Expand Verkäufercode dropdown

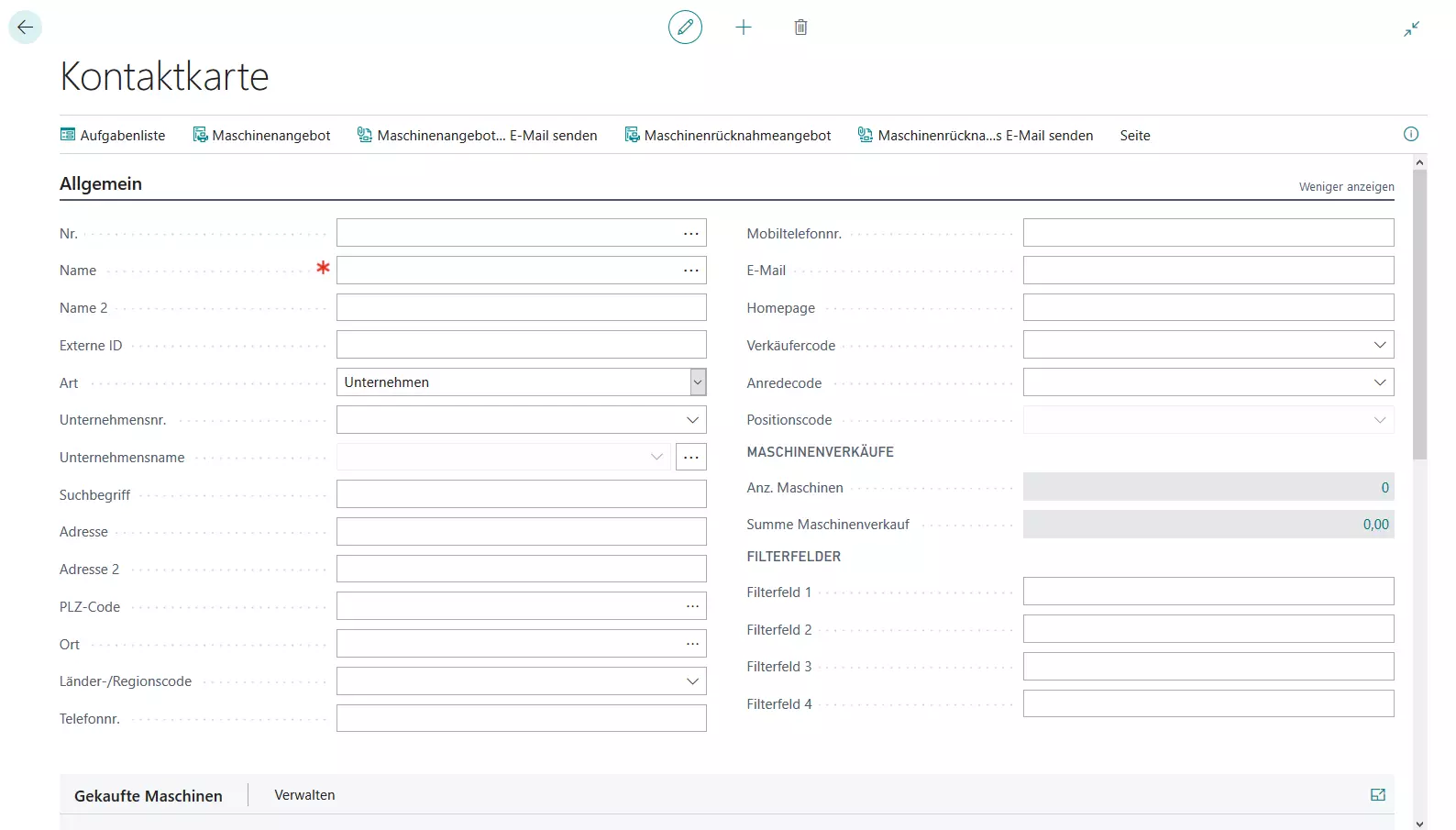1380,345
